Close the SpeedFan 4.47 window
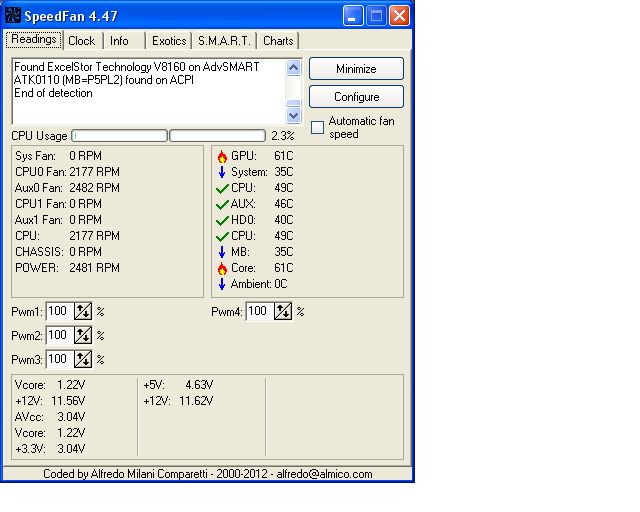The height and width of the screenshot is (512, 640). point(399,16)
